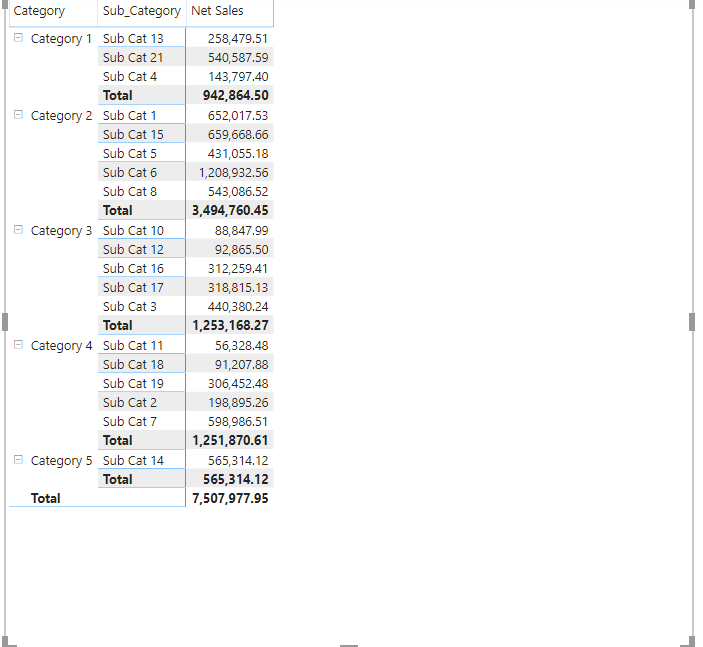Click the value 431,055.18
Screen dimensions: 703x647
tap(238, 154)
